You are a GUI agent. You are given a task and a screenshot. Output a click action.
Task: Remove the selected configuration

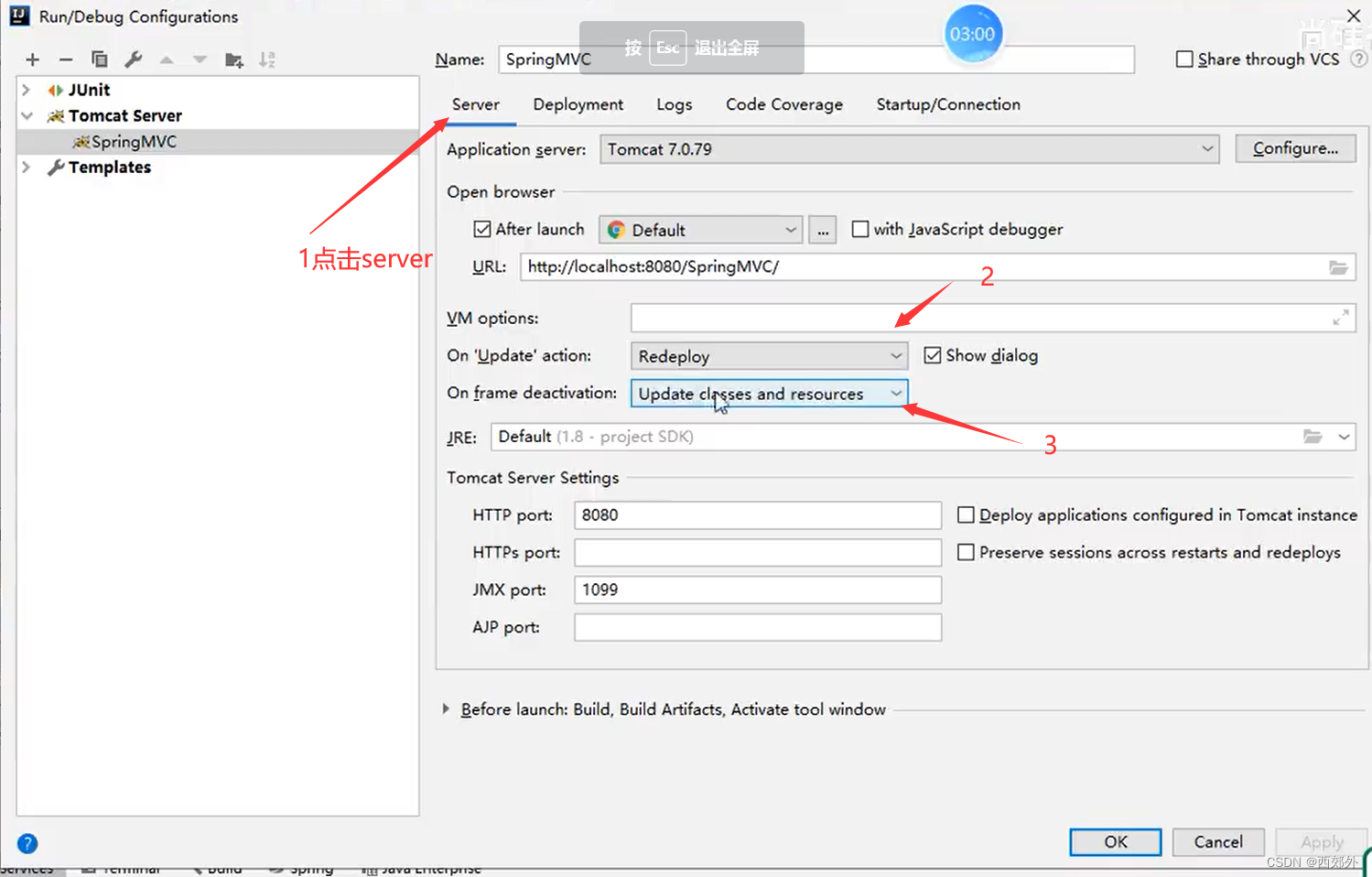[x=66, y=60]
